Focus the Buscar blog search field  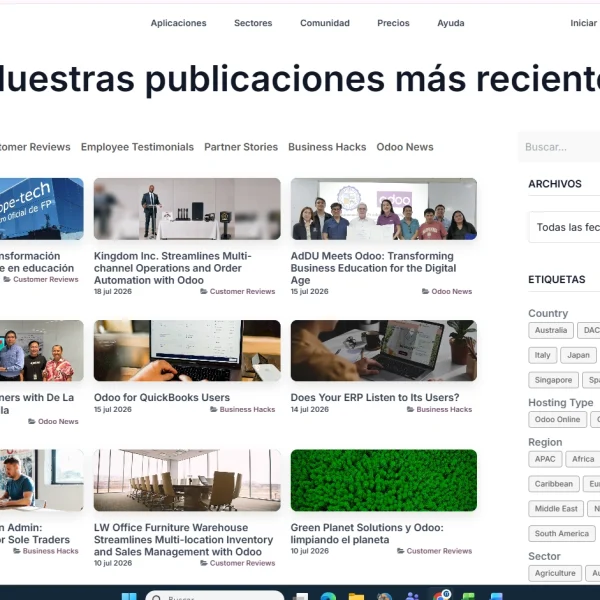[x=559, y=147]
